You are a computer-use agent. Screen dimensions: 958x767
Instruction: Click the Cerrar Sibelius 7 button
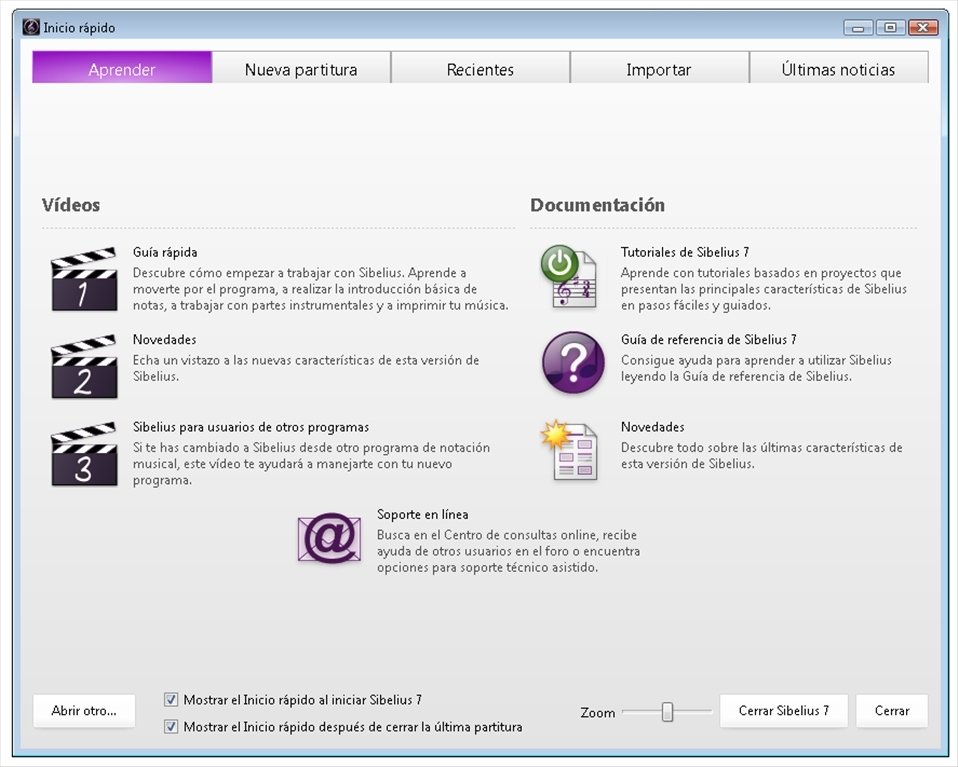point(783,711)
